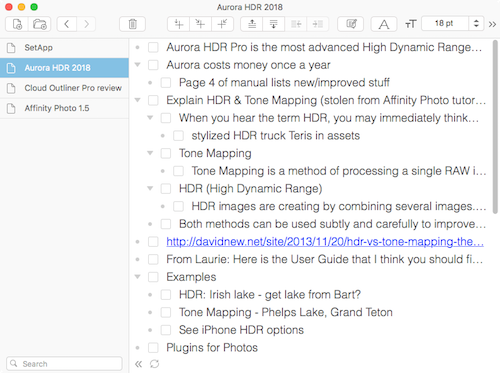Click the sync refresh icon at the bottom
The width and height of the screenshot is (500, 373).
click(x=154, y=364)
